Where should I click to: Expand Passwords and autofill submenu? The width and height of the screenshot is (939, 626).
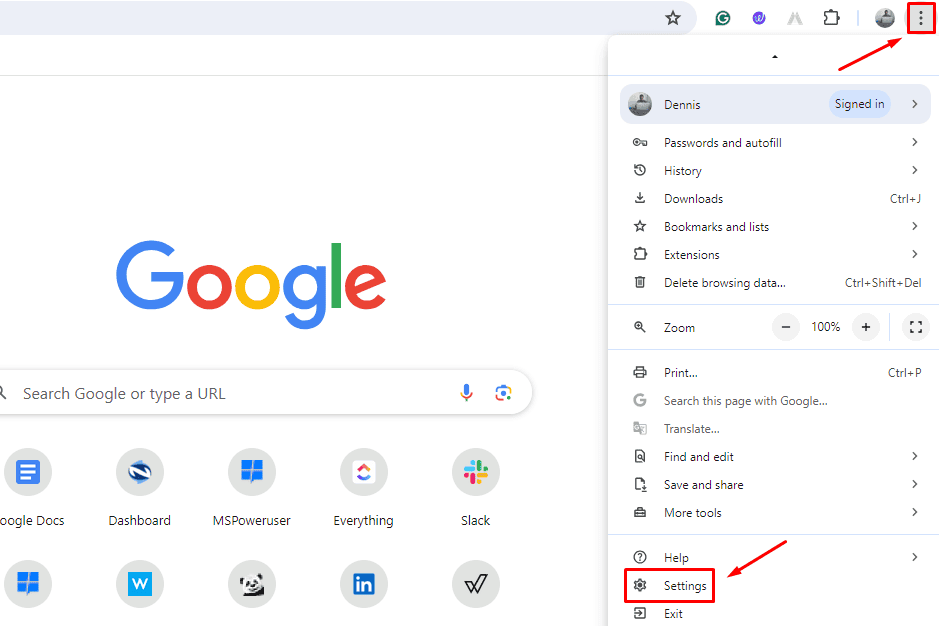[775, 143]
